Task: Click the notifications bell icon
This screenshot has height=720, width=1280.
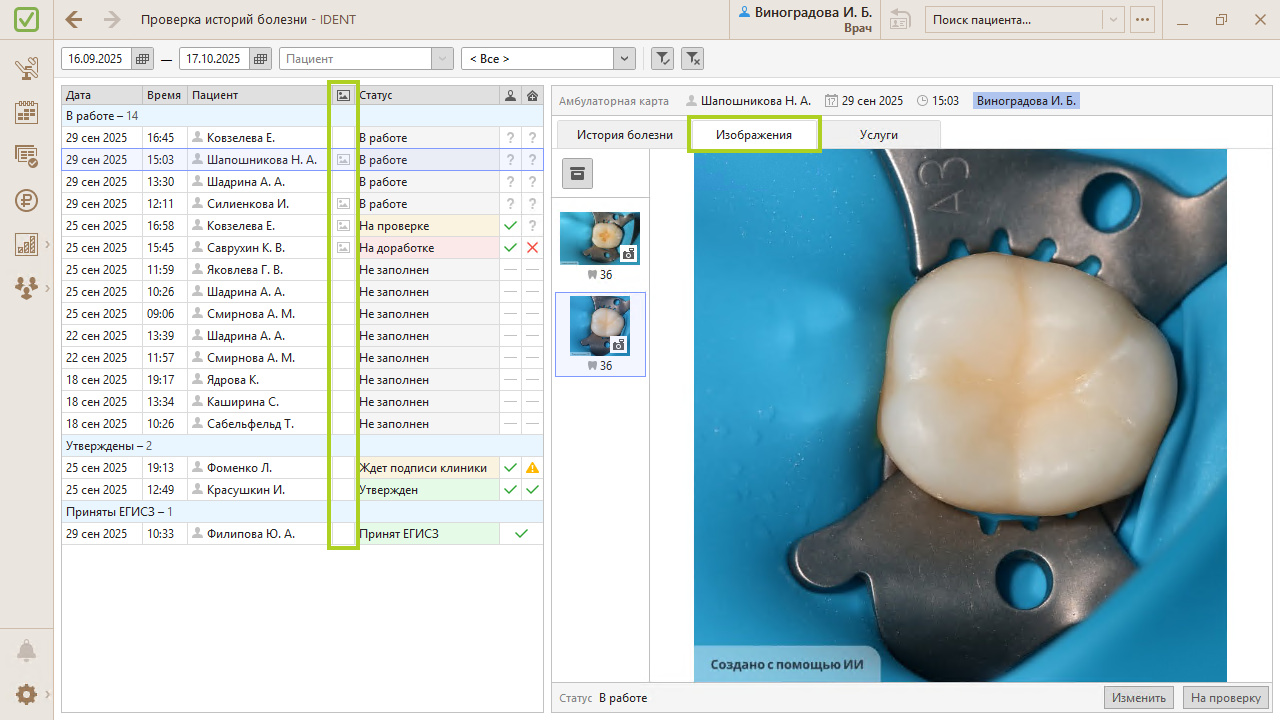Action: [x=26, y=651]
